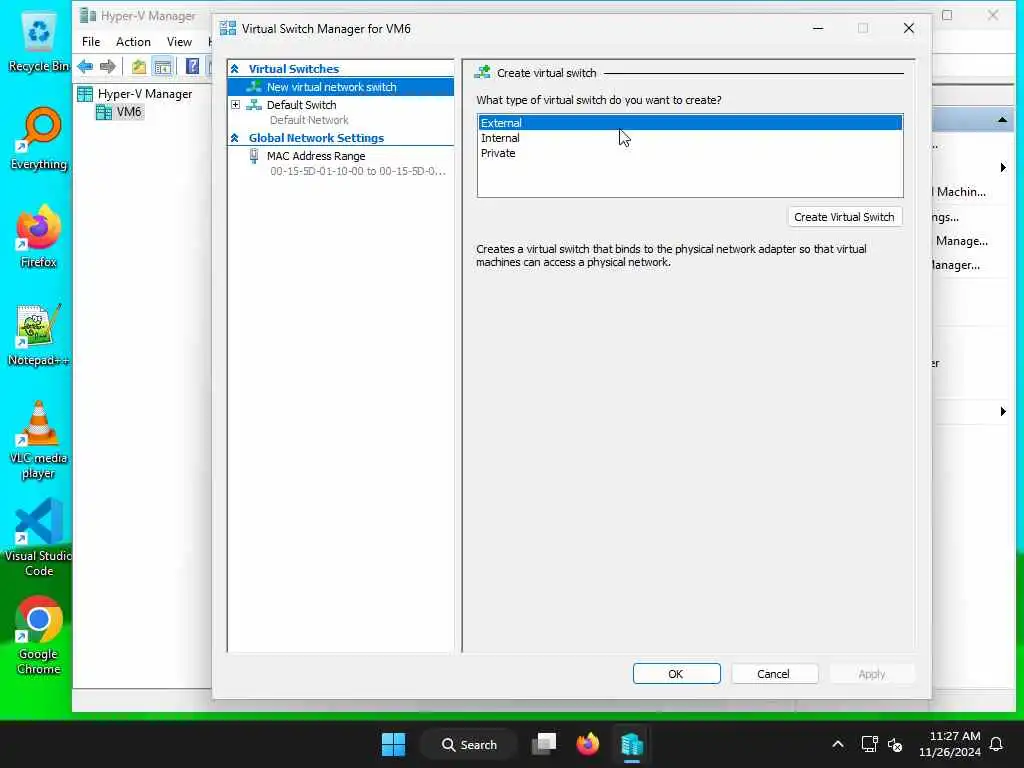The height and width of the screenshot is (768, 1024).
Task: Click taskbar Search box
Action: click(x=469, y=744)
